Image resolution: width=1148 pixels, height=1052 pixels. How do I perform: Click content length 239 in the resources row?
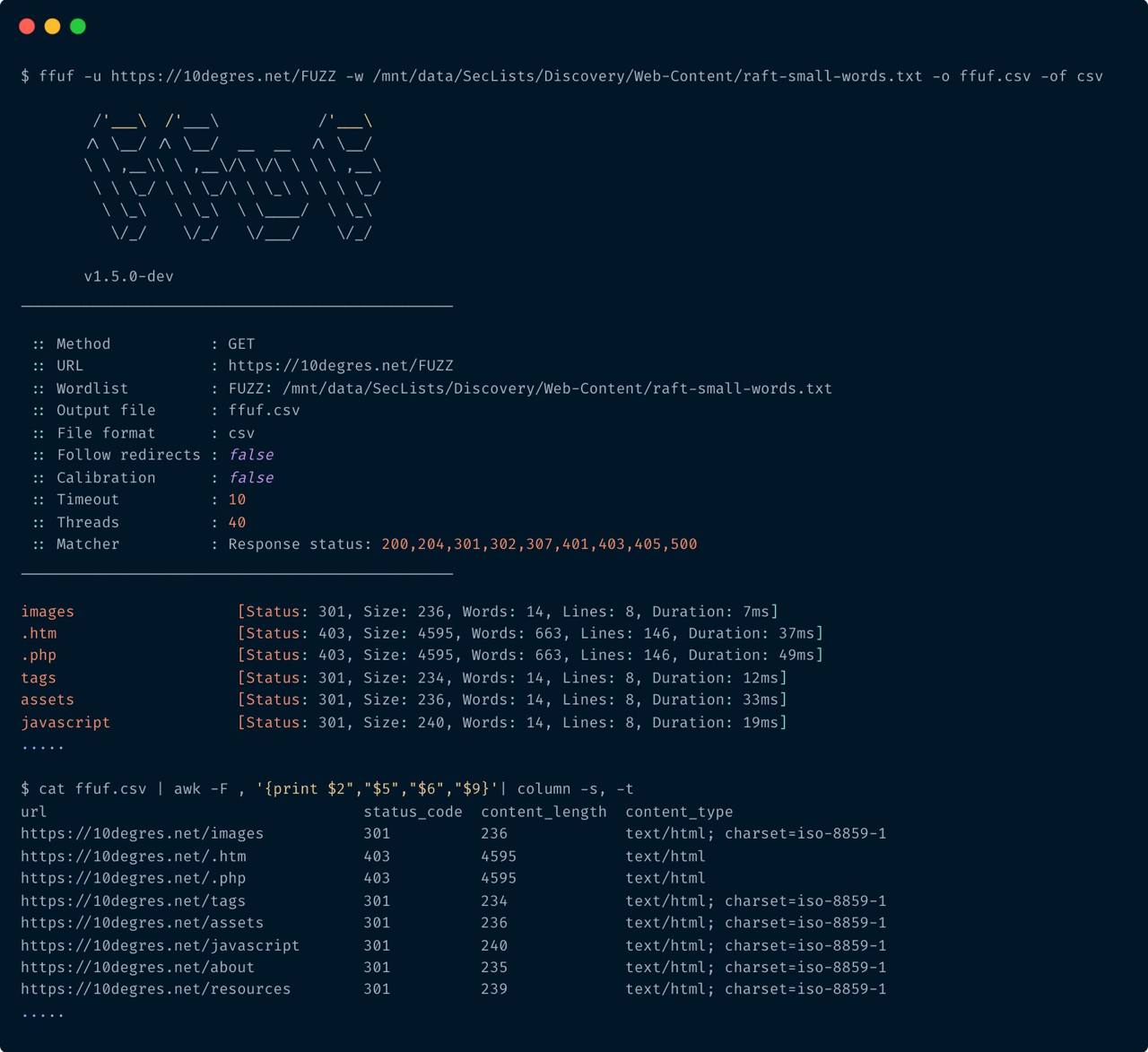coord(494,989)
